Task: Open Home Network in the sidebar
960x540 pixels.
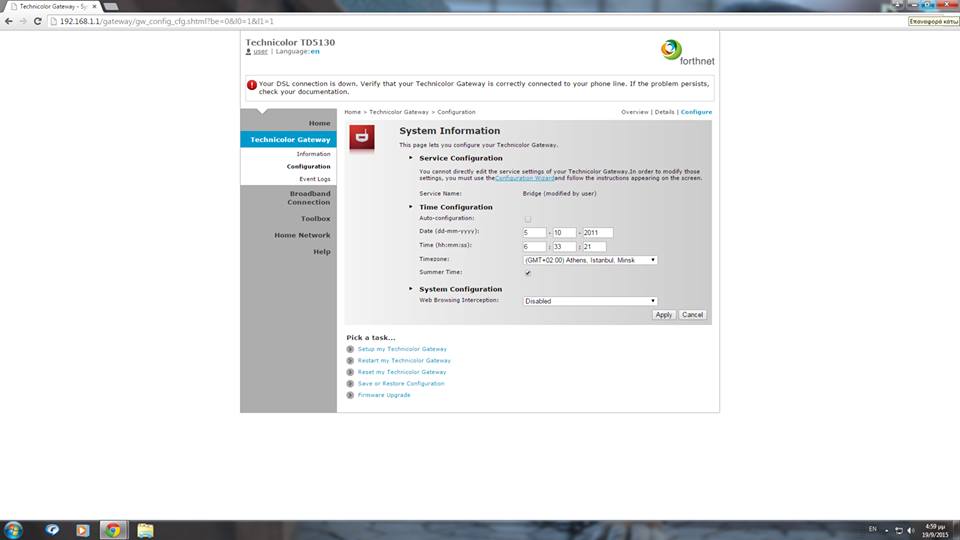Action: pyautogui.click(x=302, y=235)
